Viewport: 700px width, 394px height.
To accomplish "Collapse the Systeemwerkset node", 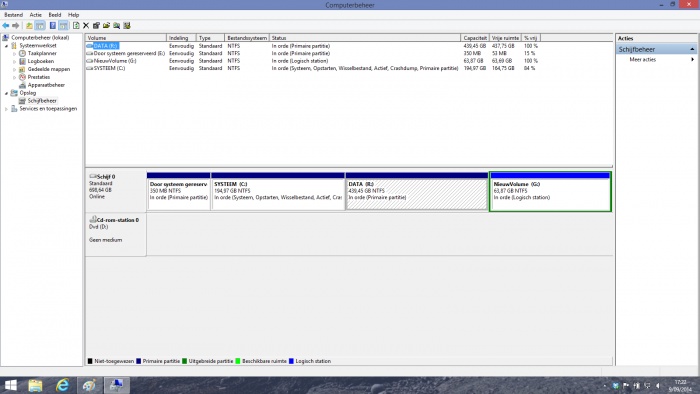I will click(x=6, y=46).
